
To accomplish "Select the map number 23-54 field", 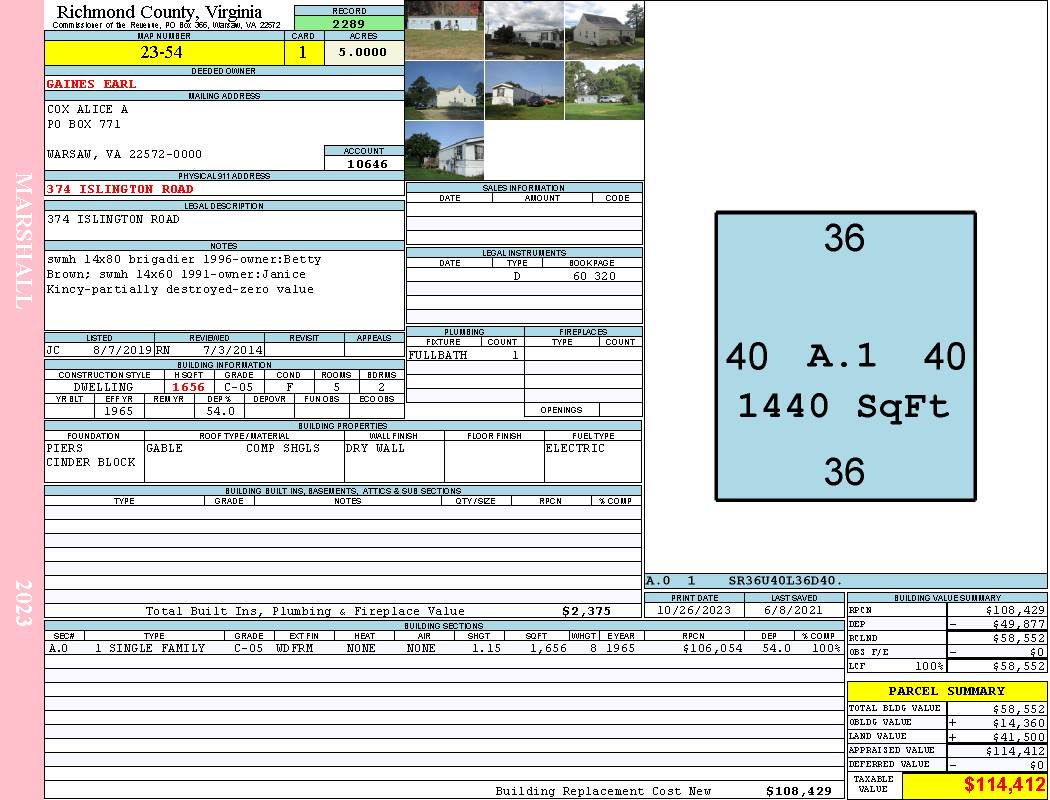I will tap(164, 52).
